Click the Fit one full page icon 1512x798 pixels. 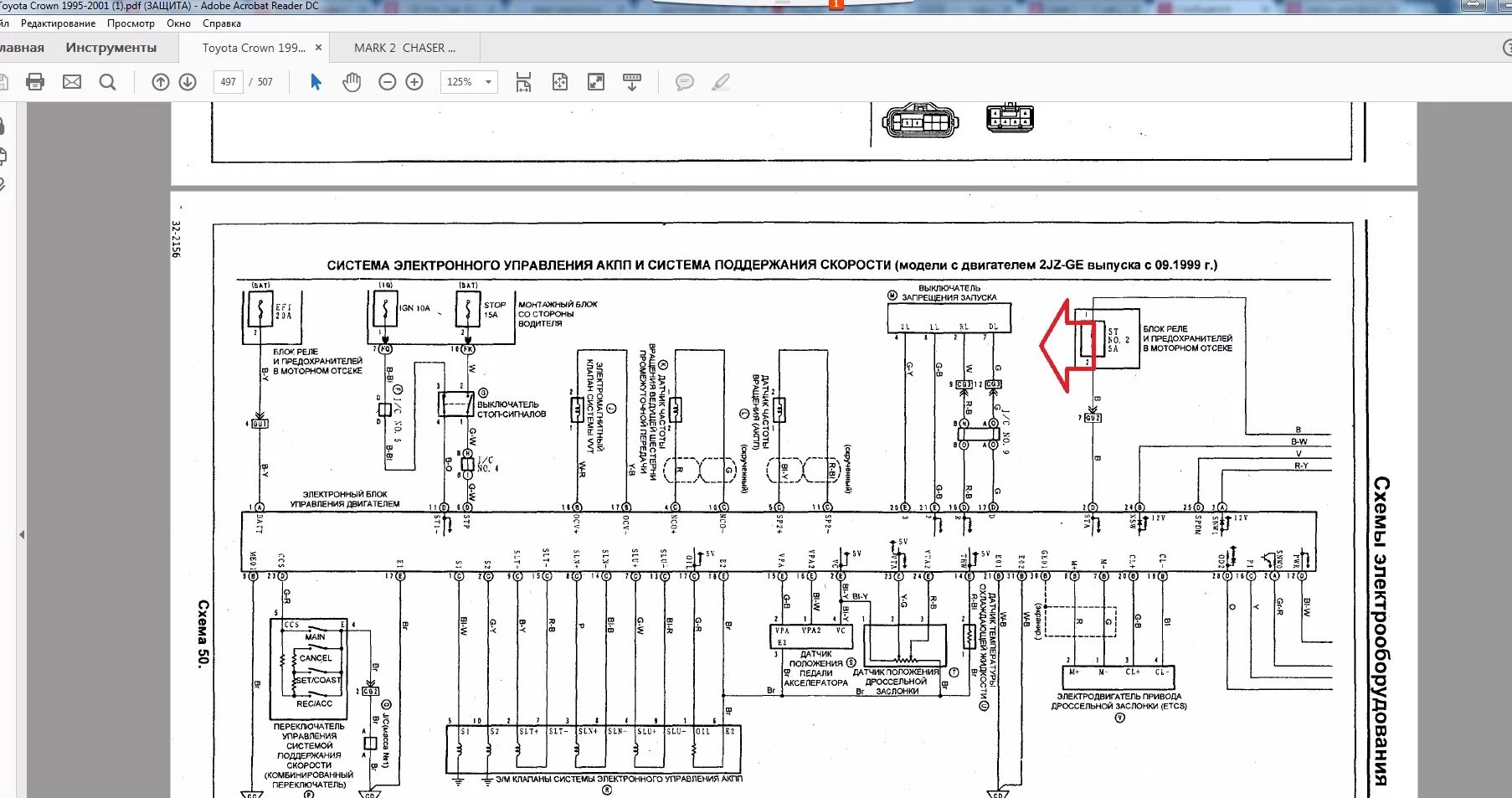pos(560,82)
